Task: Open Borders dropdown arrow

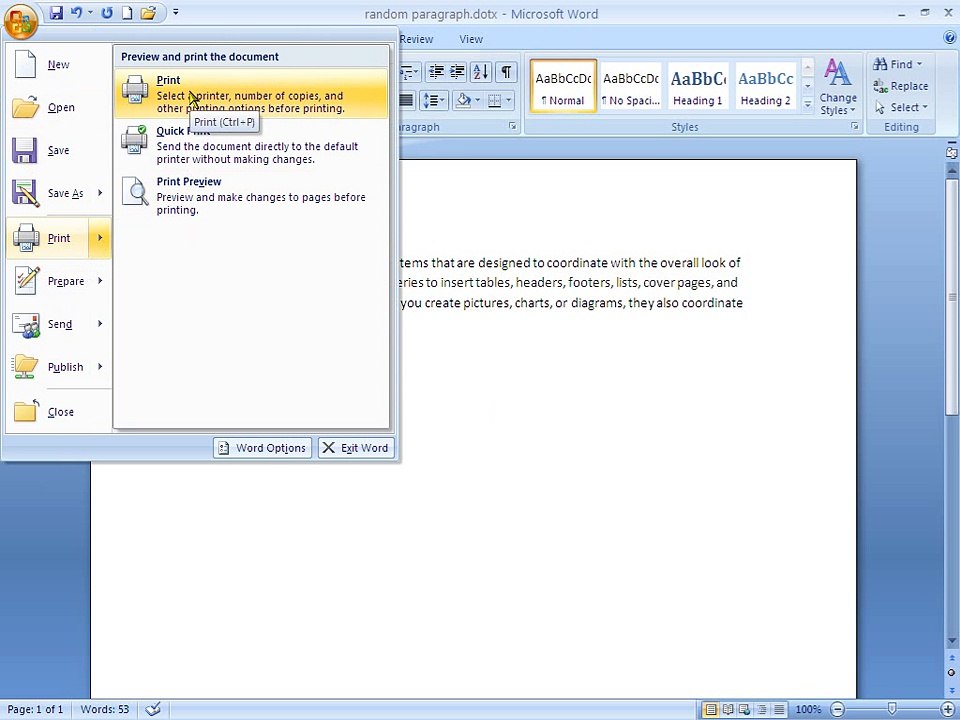Action: point(509,100)
